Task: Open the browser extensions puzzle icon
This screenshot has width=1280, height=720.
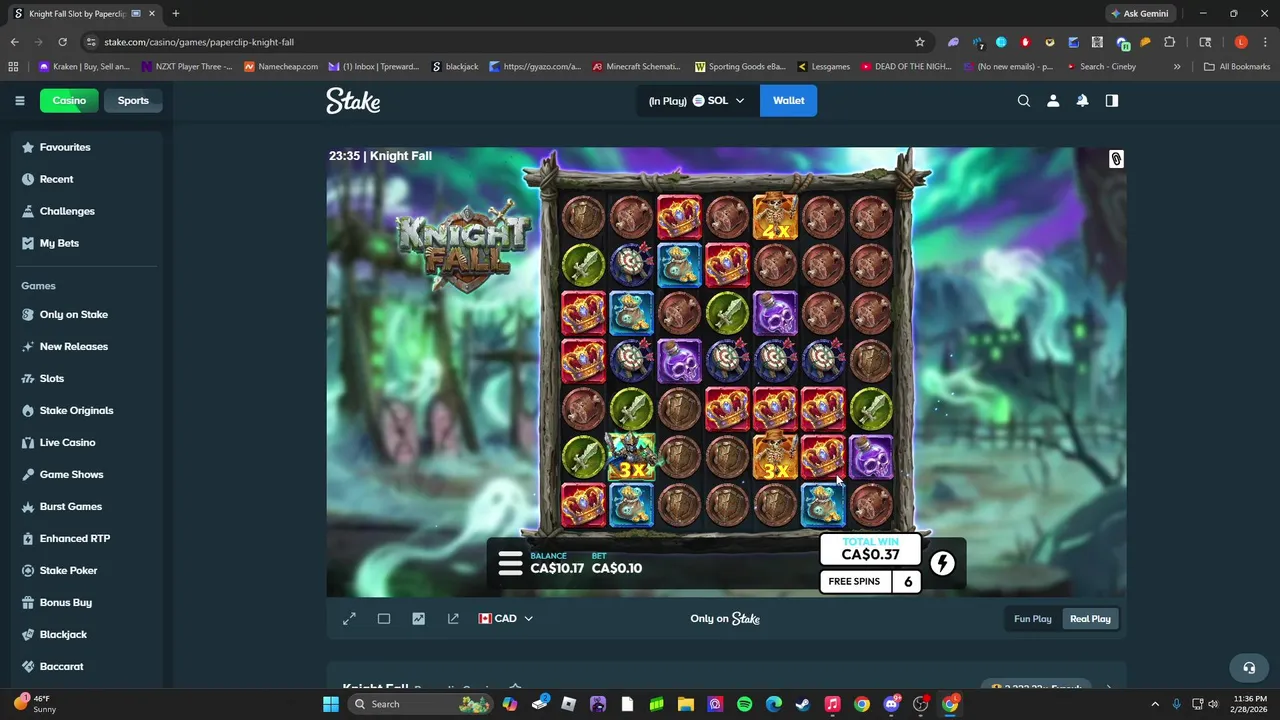Action: [x=1169, y=42]
